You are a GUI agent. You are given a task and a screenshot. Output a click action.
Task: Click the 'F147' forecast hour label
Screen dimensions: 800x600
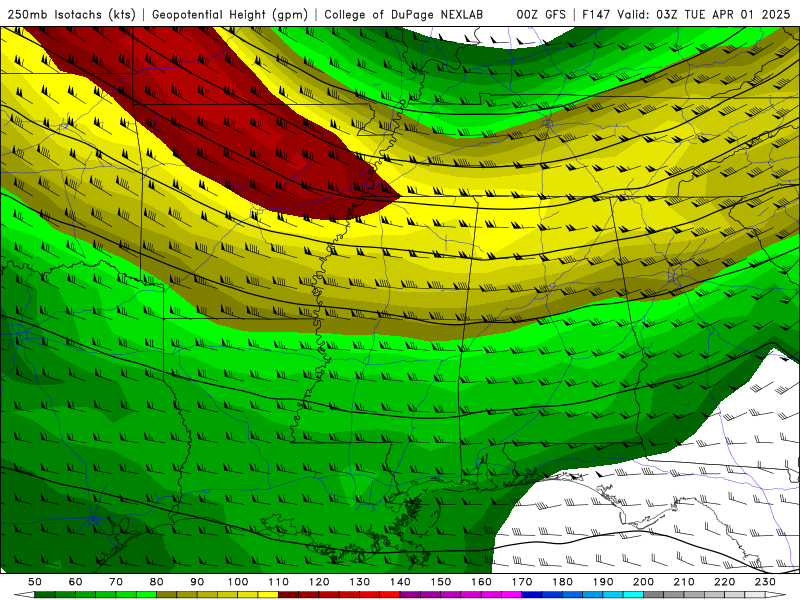(x=596, y=15)
